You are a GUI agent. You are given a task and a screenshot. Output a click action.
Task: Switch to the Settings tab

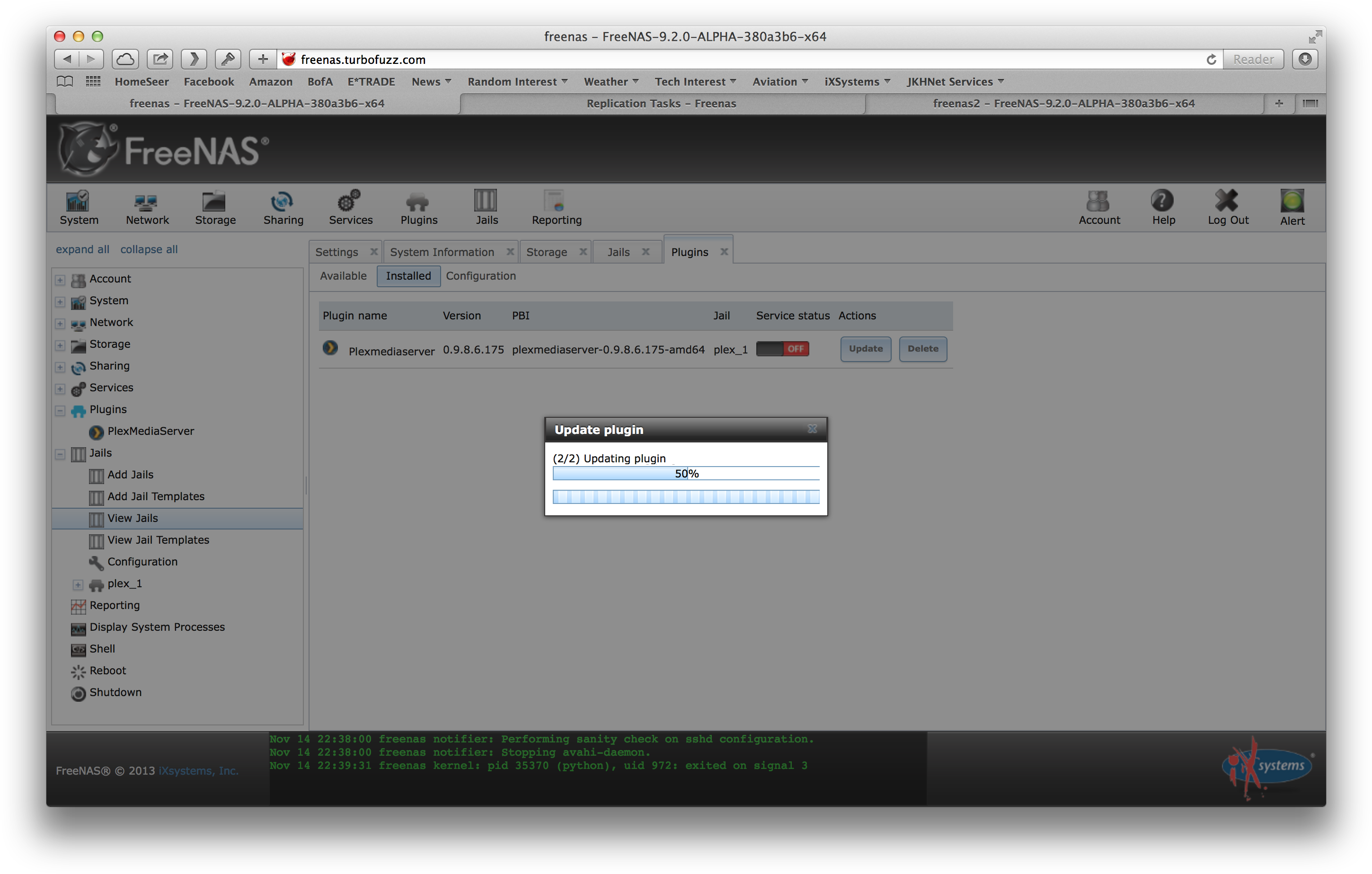(337, 252)
